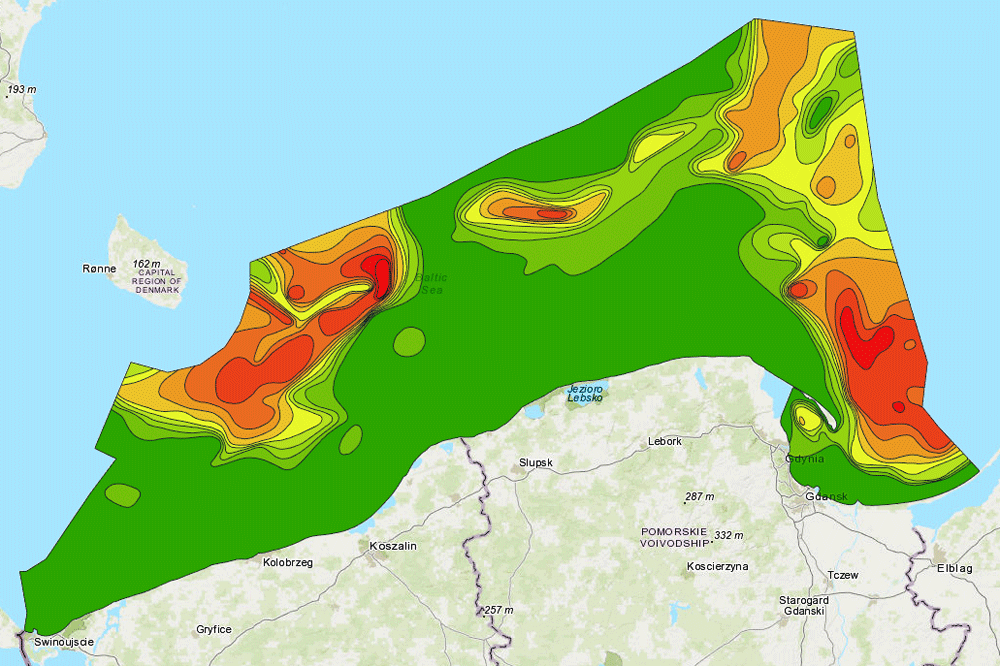1000x666 pixels.
Task: Click the Kolobrzeg town label
Action: [x=288, y=563]
